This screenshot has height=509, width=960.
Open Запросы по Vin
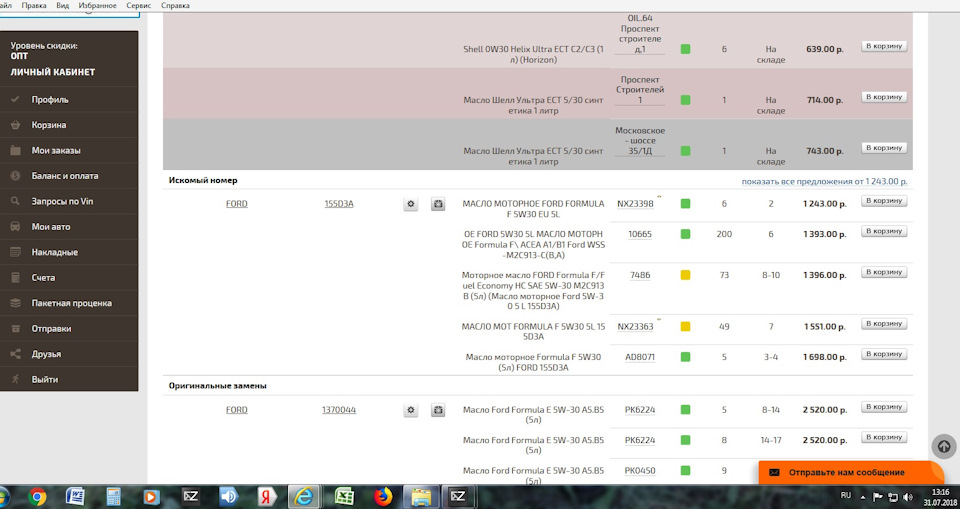(62, 201)
